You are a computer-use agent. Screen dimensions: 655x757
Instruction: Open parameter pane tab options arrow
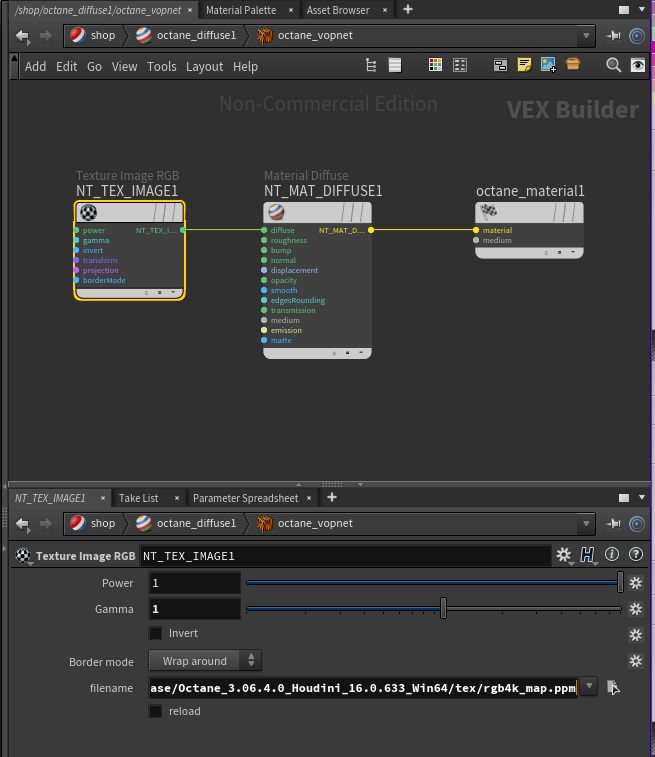(642, 497)
